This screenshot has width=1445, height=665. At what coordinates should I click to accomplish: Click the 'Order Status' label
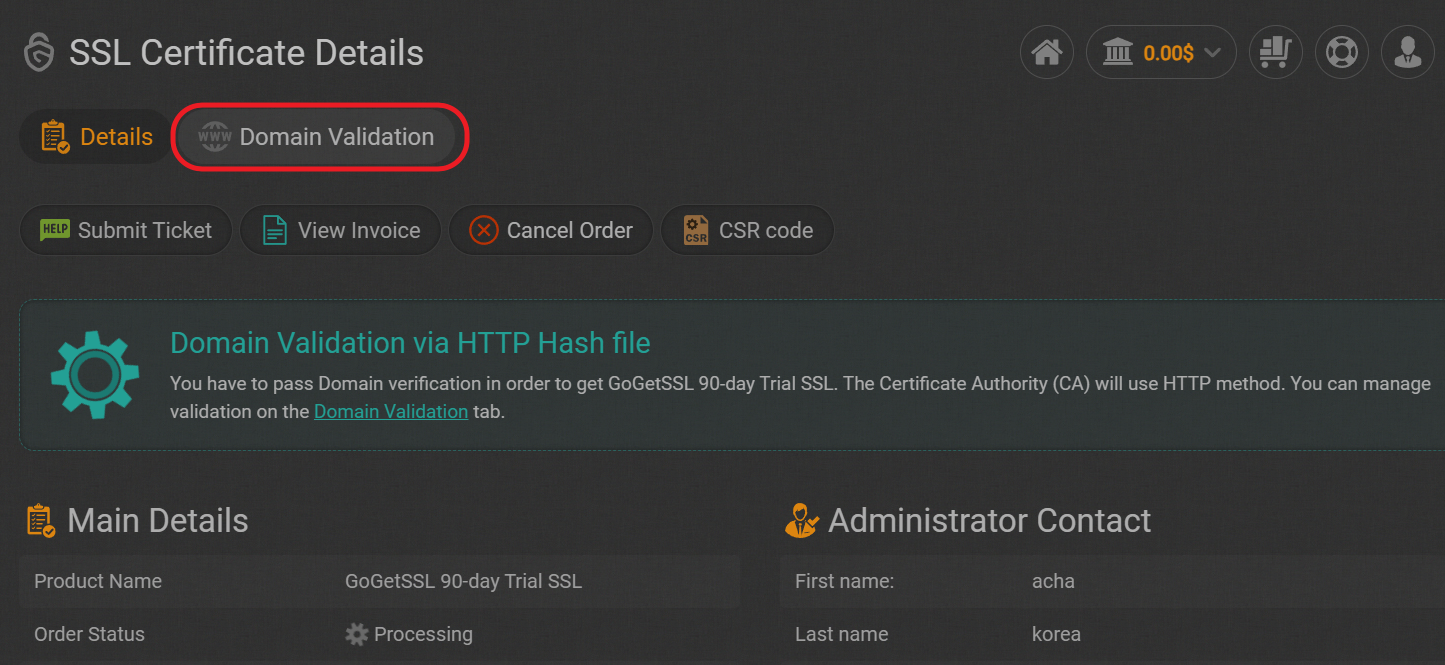(89, 634)
